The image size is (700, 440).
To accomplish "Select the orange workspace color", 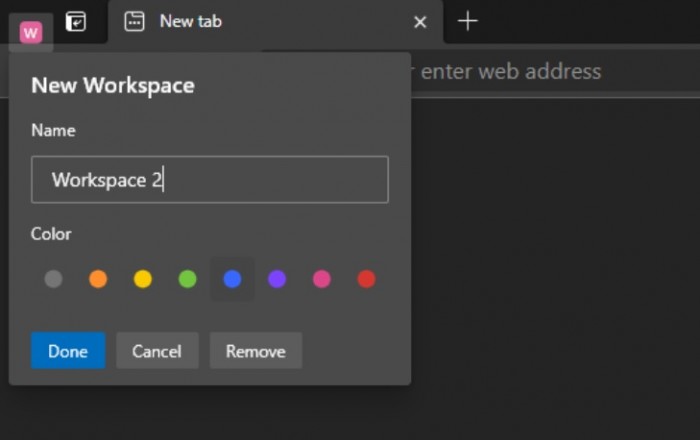I will point(98,279).
